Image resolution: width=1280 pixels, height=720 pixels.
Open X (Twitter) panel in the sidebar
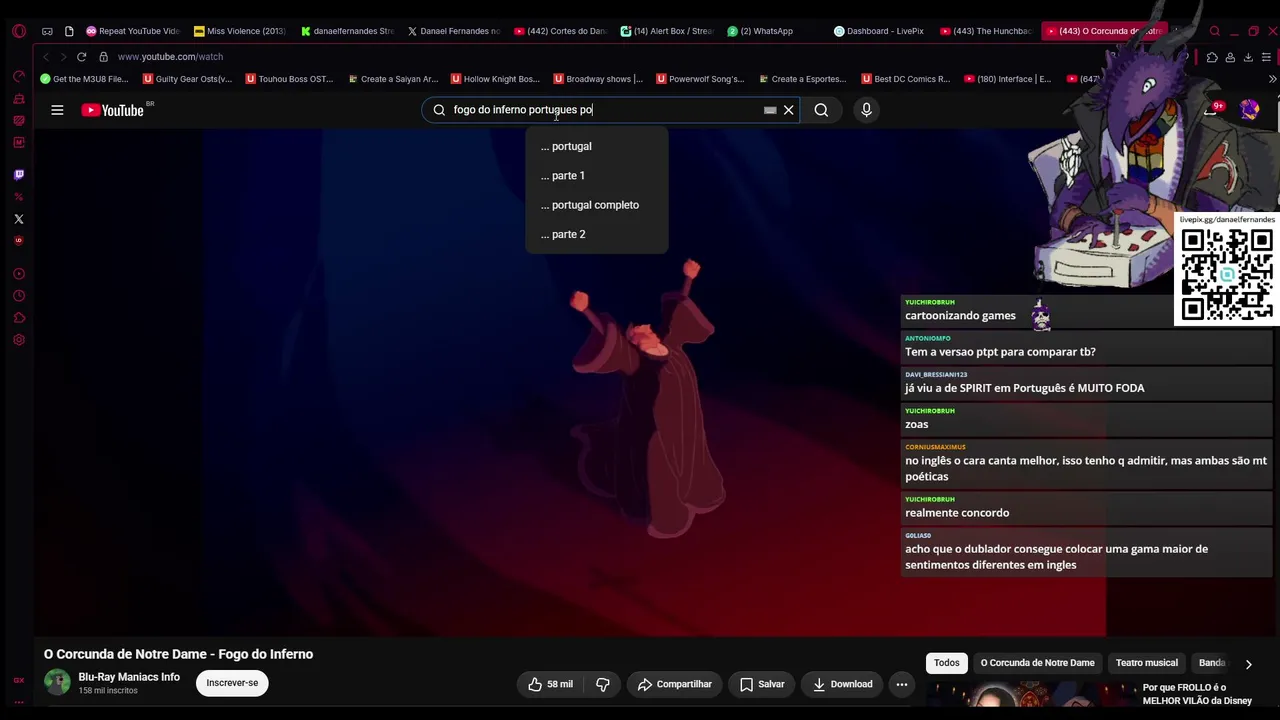pos(18,219)
